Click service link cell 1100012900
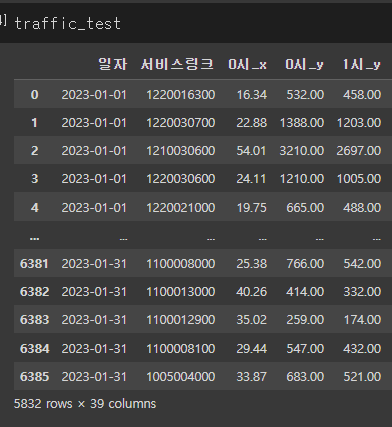 click(x=181, y=320)
